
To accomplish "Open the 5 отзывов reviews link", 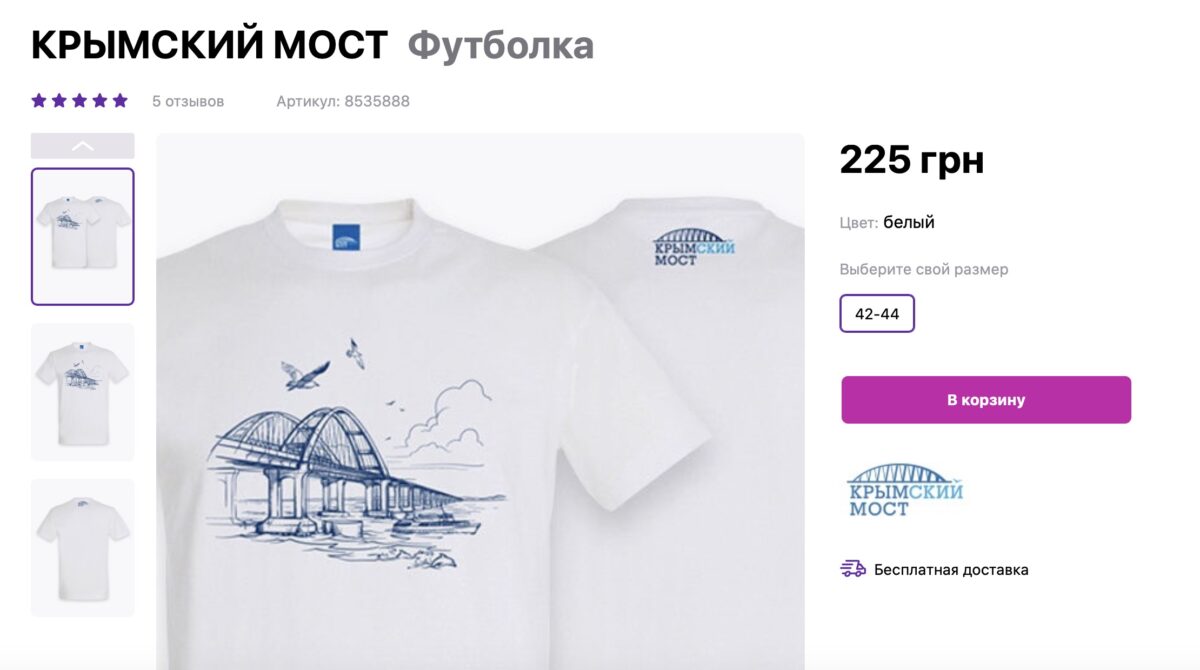I will tap(188, 101).
